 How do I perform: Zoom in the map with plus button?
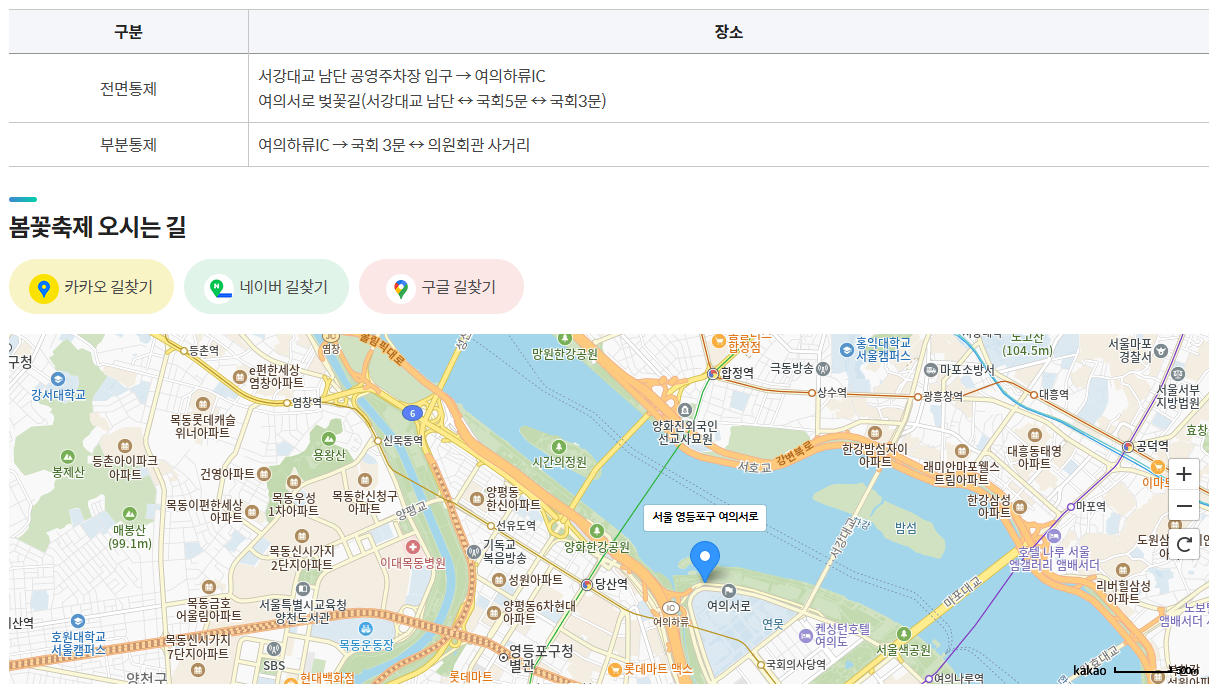[1184, 475]
